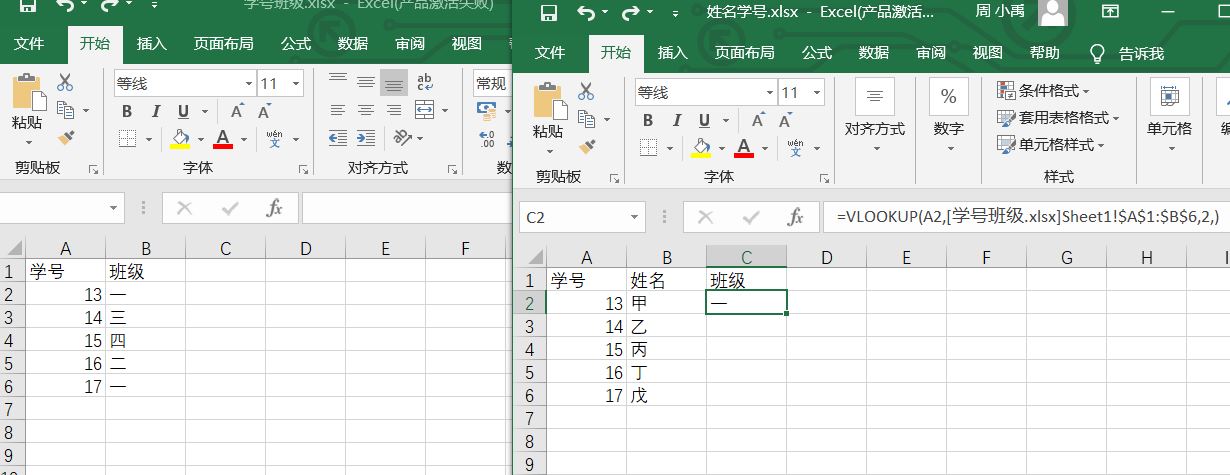Screen dimensions: 1230x475
Task: Click the borders icon in 姓名学号 window
Action: click(648, 148)
